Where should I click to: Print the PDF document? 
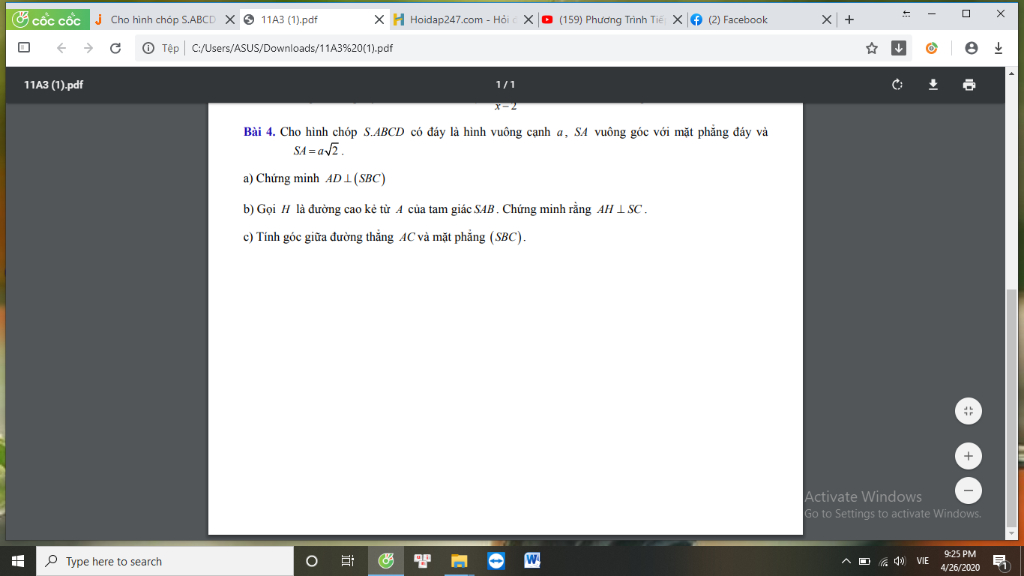969,84
